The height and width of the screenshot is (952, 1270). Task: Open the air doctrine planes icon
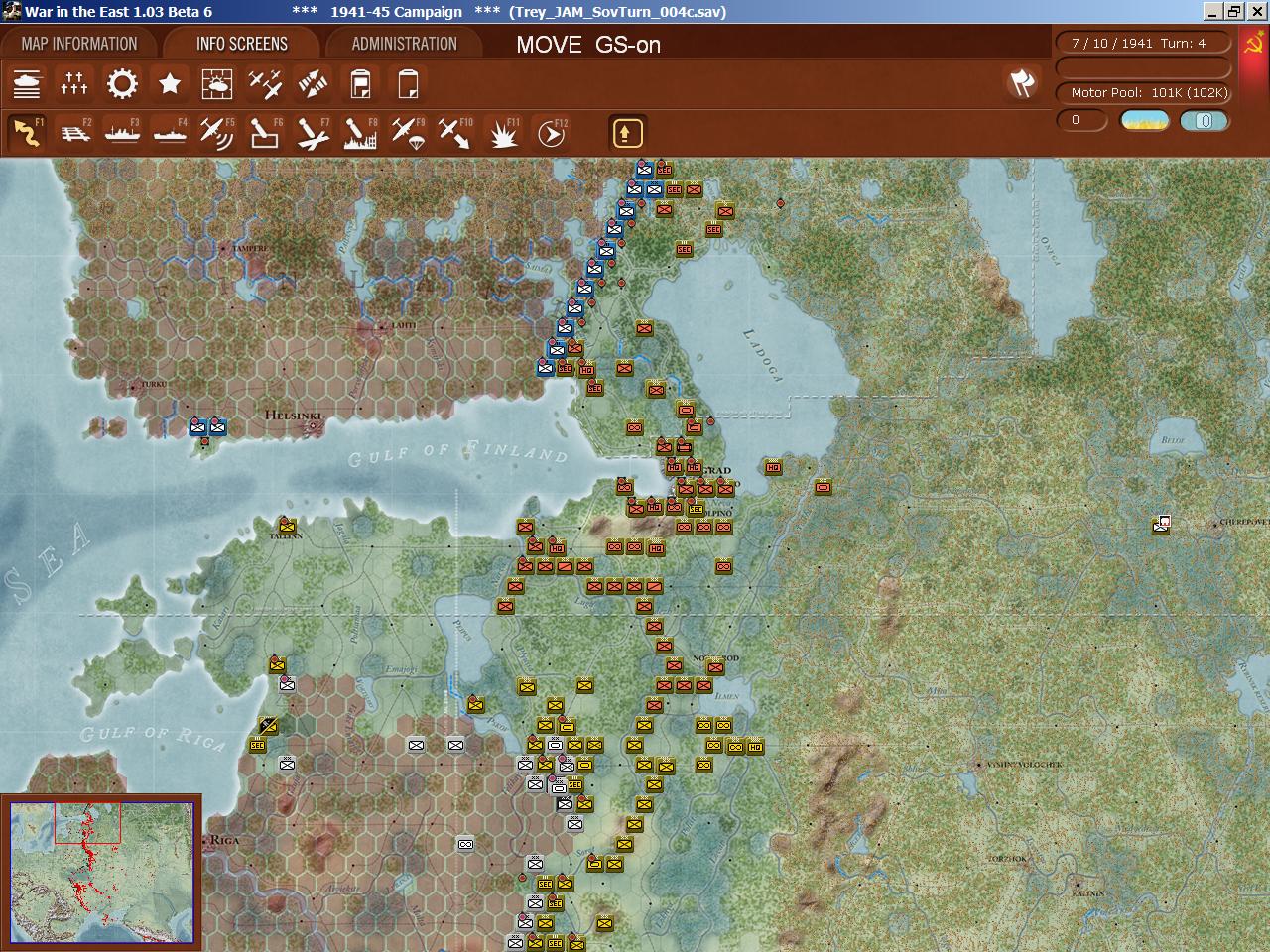point(265,84)
